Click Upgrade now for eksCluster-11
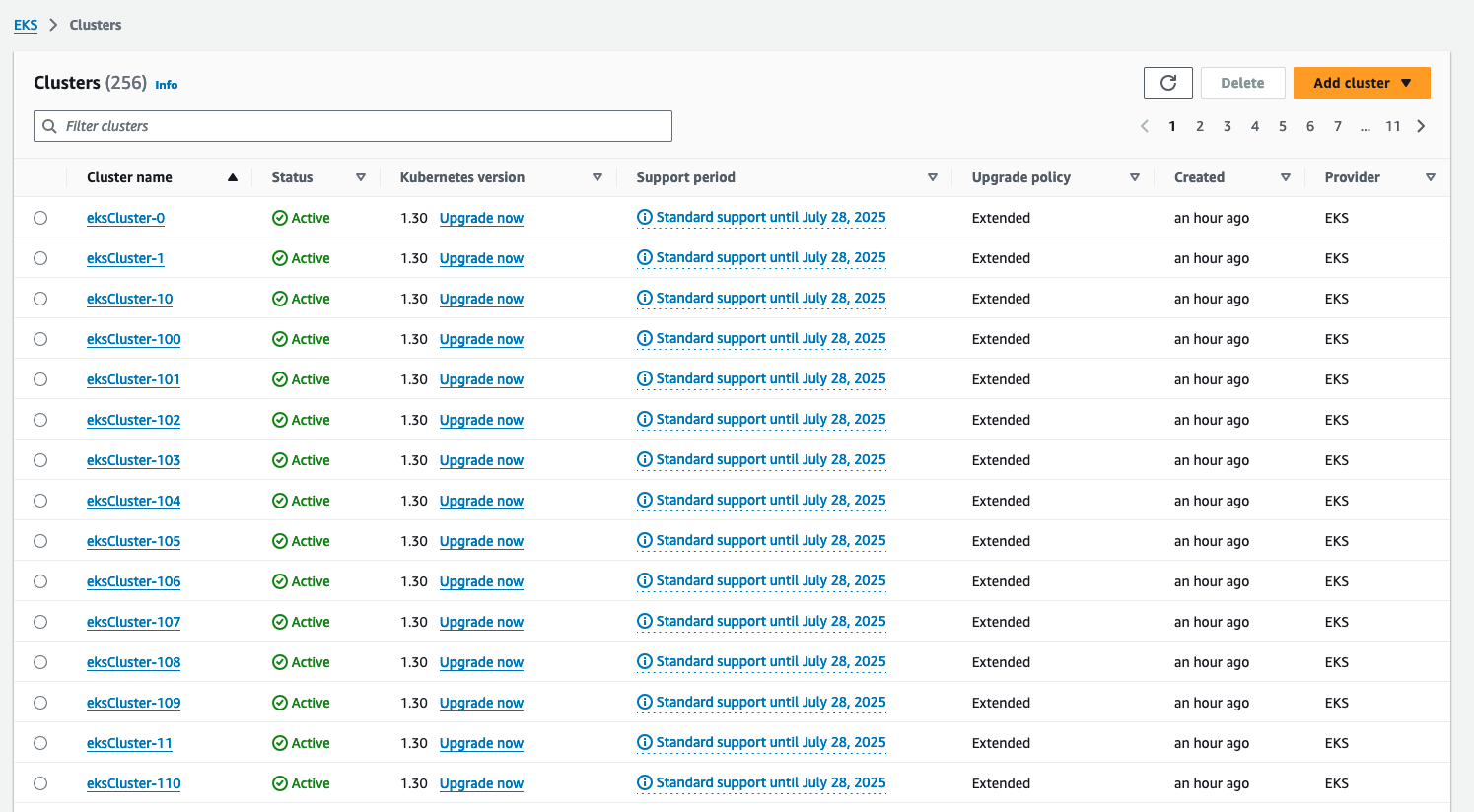This screenshot has width=1474, height=812. tap(481, 743)
